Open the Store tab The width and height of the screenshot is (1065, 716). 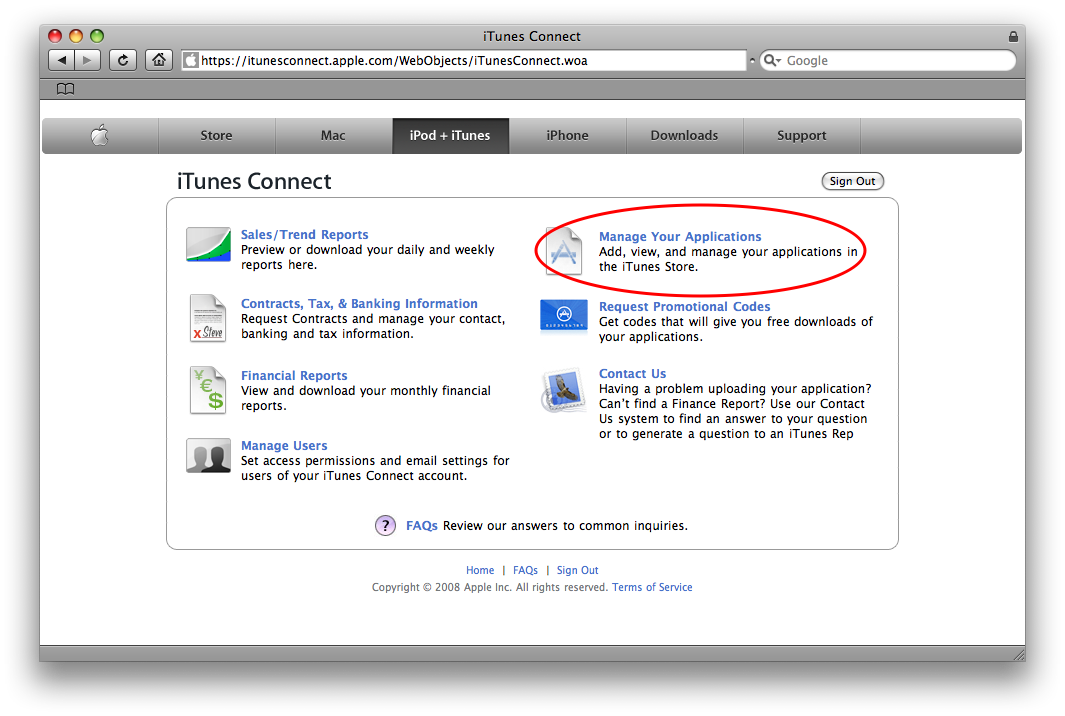tap(217, 136)
